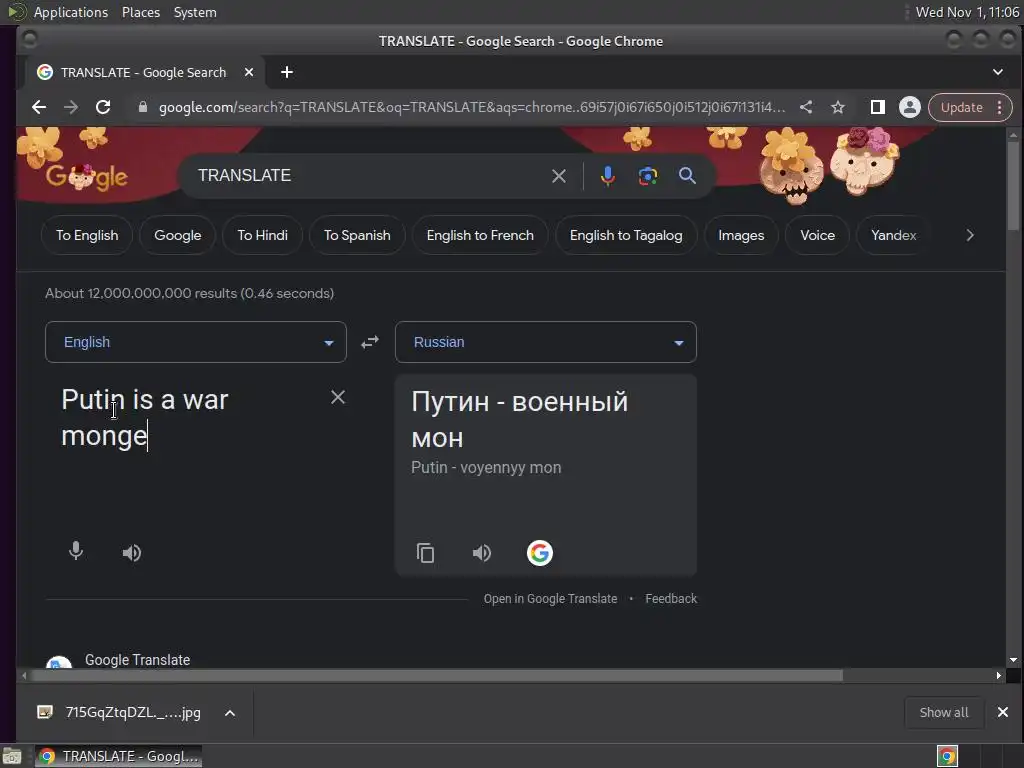Open the tab search chevron

998,72
